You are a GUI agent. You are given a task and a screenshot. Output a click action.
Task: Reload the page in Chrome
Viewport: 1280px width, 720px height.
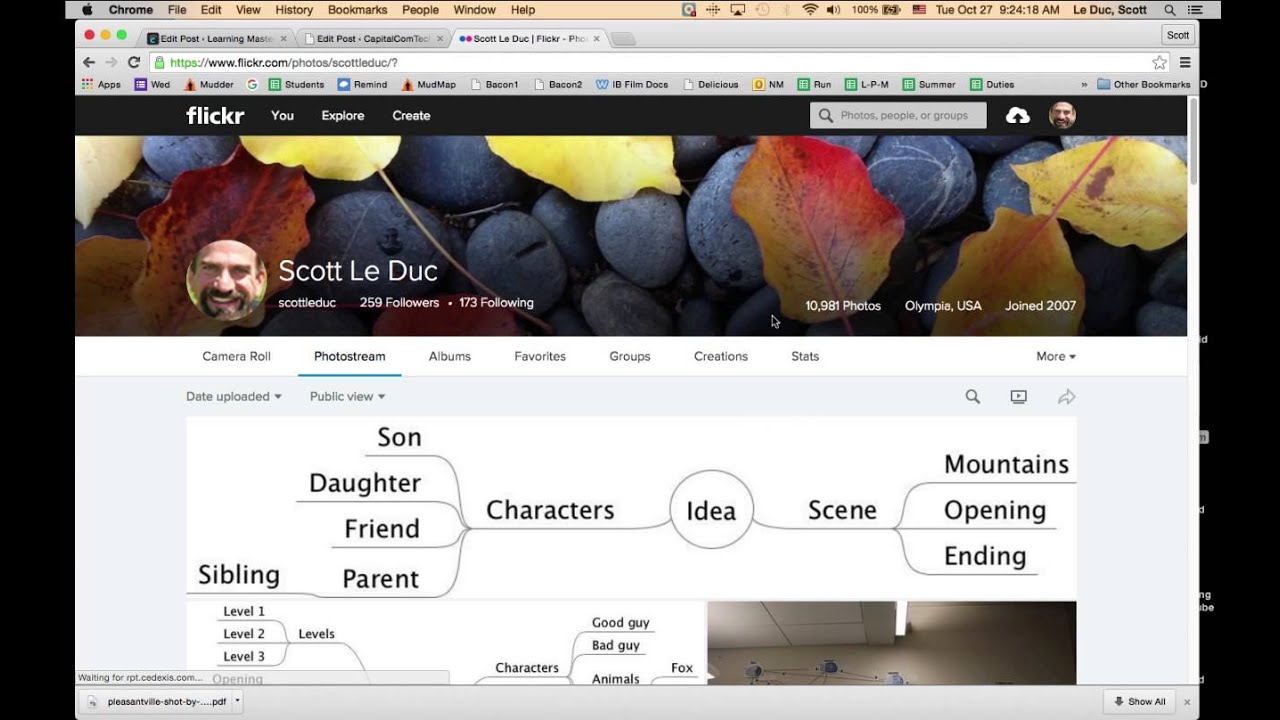pyautogui.click(x=134, y=62)
